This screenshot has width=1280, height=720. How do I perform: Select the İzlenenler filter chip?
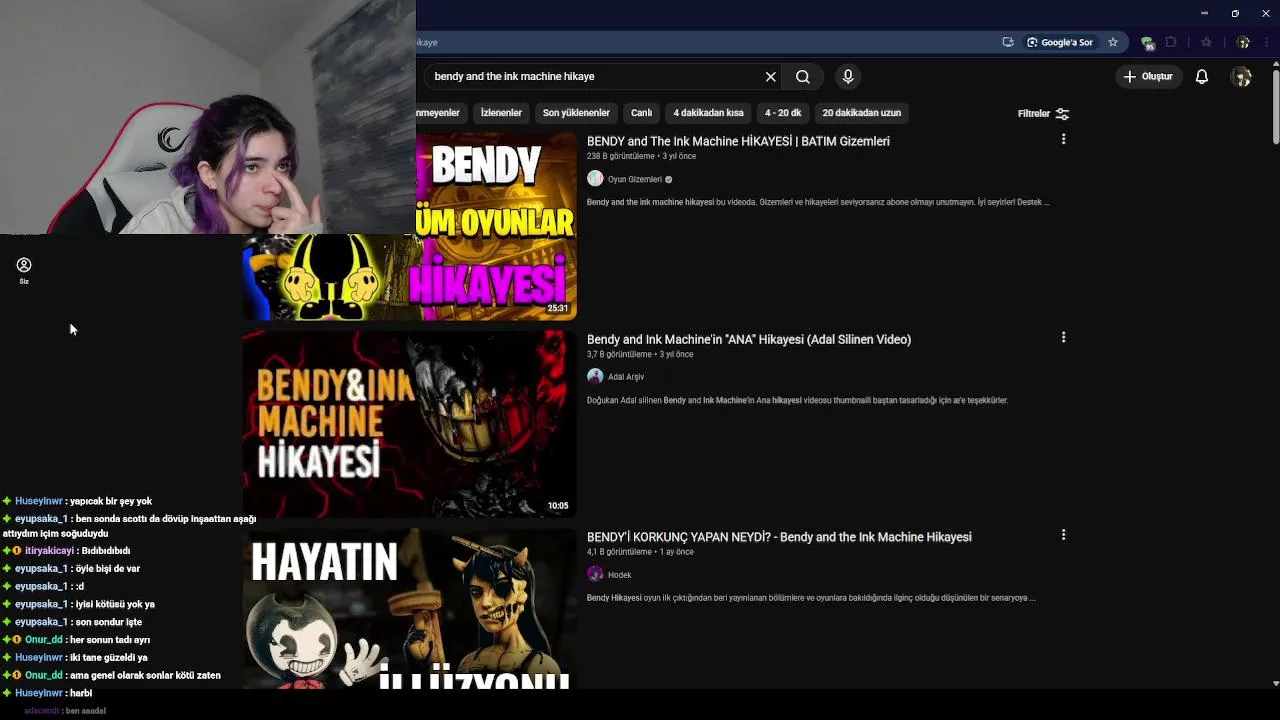pyautogui.click(x=501, y=113)
